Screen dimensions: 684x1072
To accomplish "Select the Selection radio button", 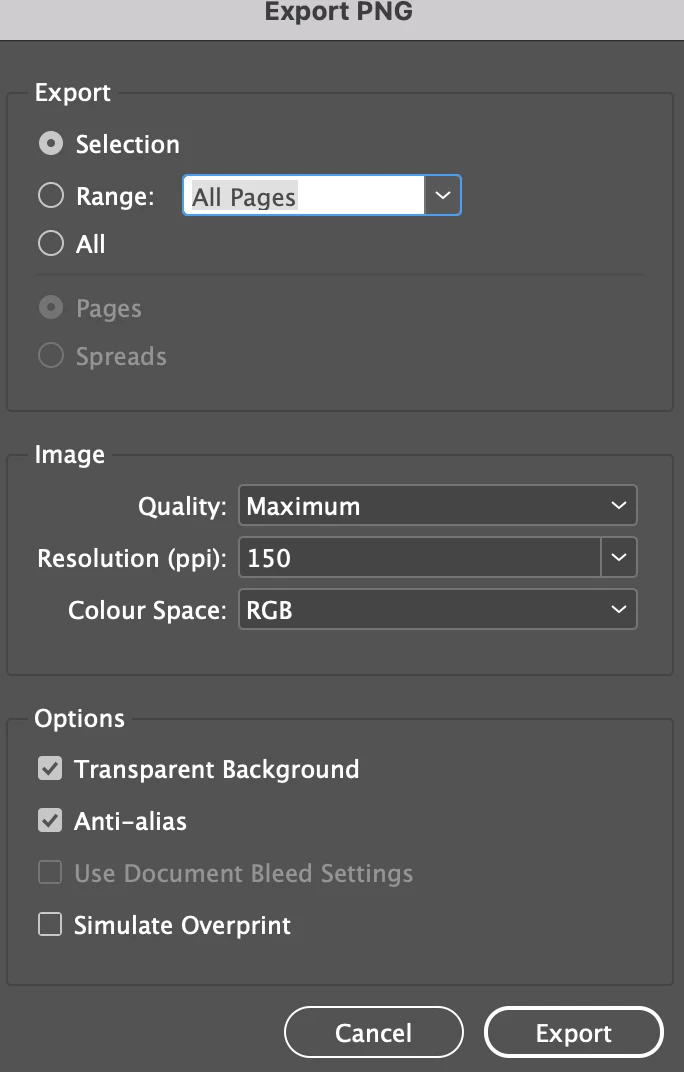I will tap(51, 144).
